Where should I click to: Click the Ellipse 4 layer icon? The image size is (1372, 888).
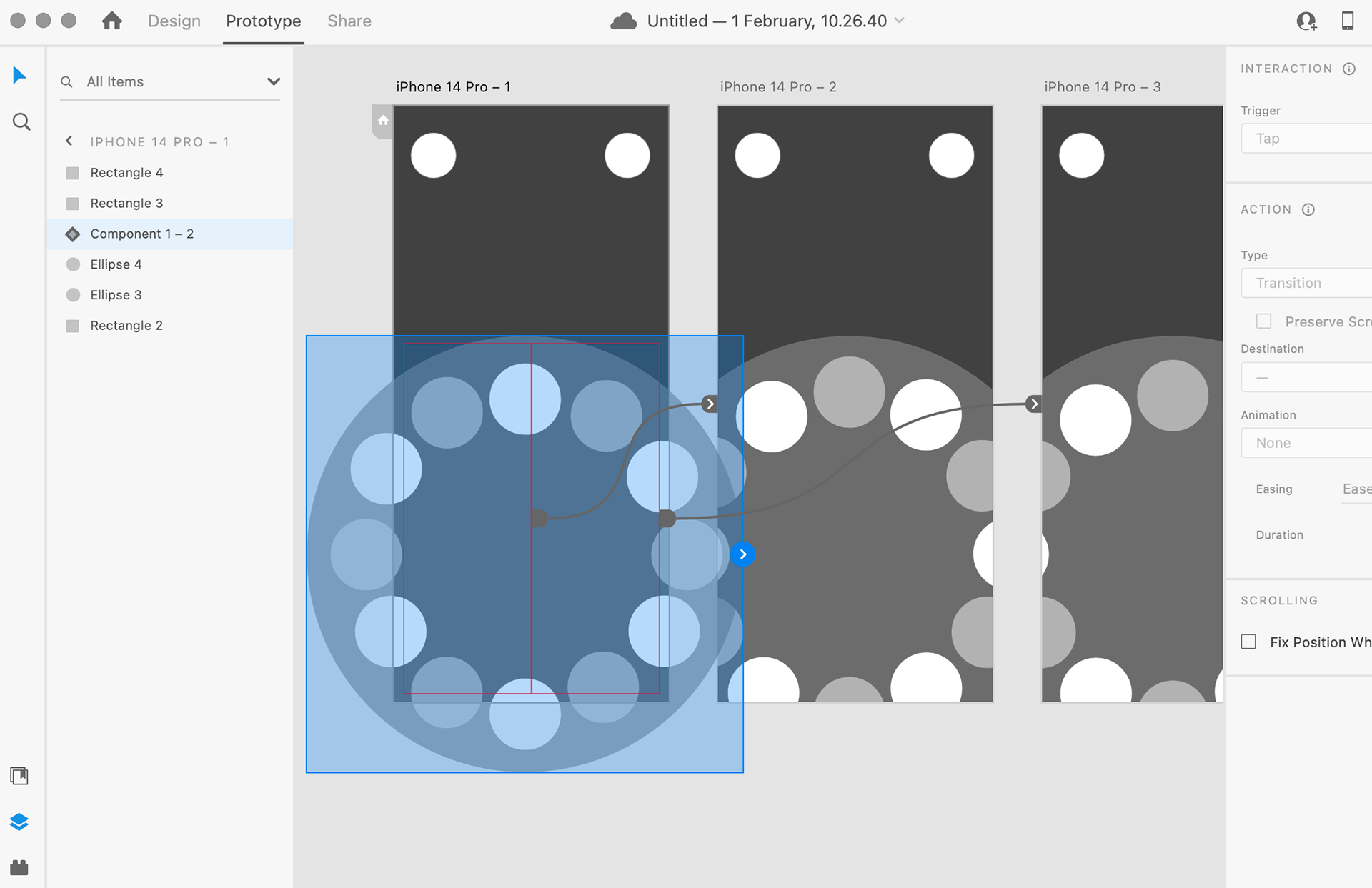[x=73, y=264]
